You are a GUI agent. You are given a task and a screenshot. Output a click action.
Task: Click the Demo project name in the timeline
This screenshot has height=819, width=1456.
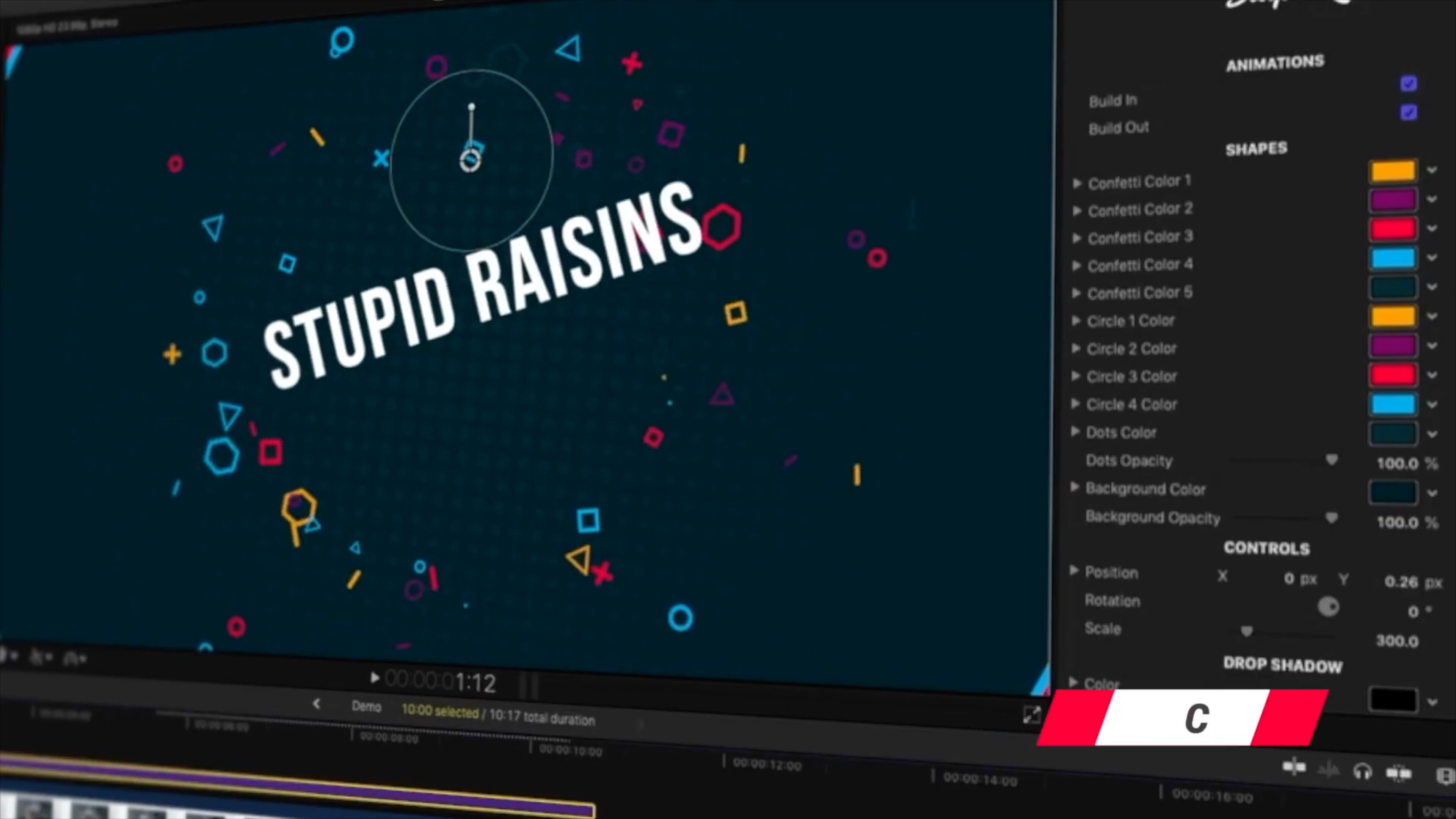[366, 706]
